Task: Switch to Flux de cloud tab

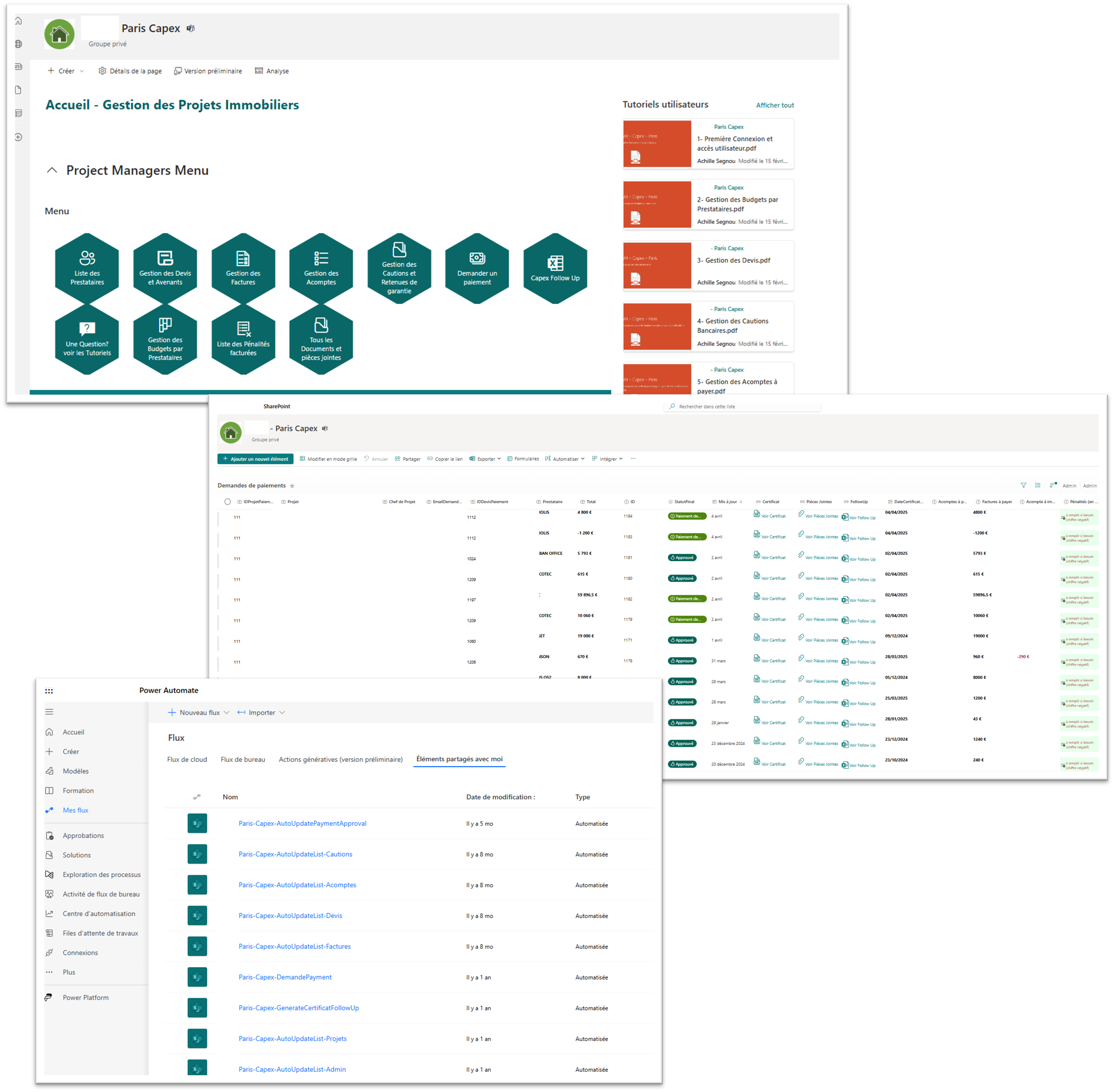Action: [187, 759]
